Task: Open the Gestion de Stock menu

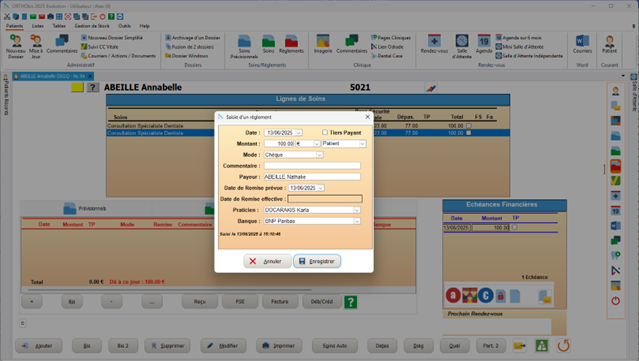Action: point(92,26)
